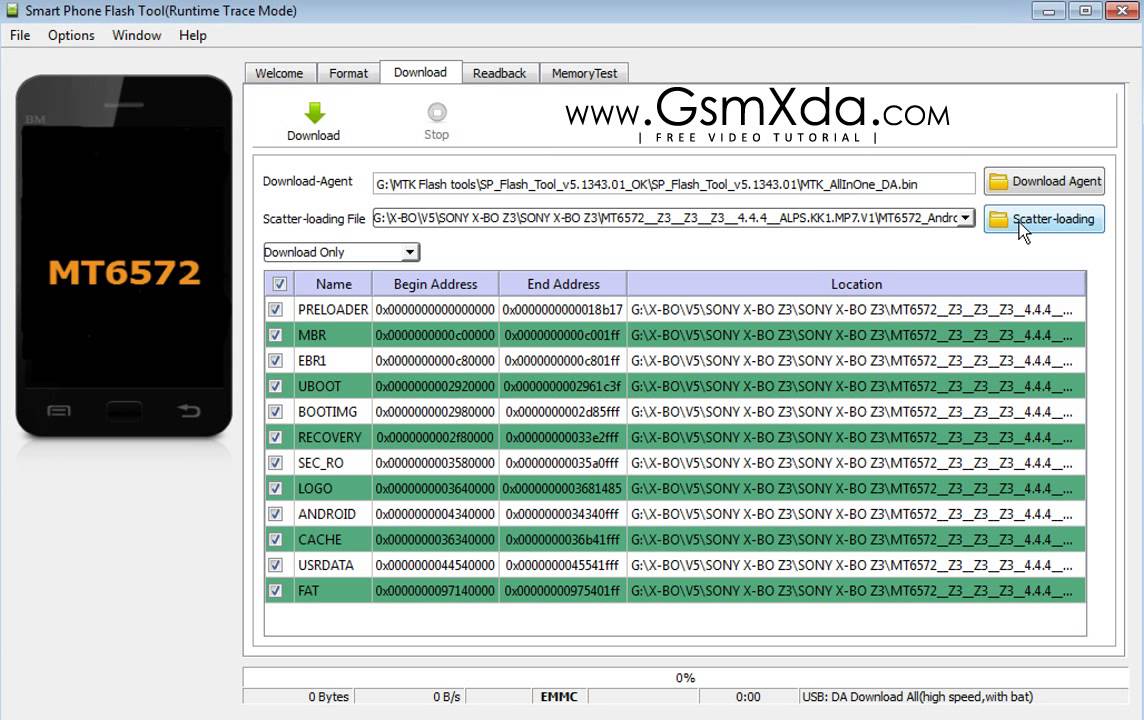Uncheck the LOGO partition checkbox

click(x=275, y=488)
